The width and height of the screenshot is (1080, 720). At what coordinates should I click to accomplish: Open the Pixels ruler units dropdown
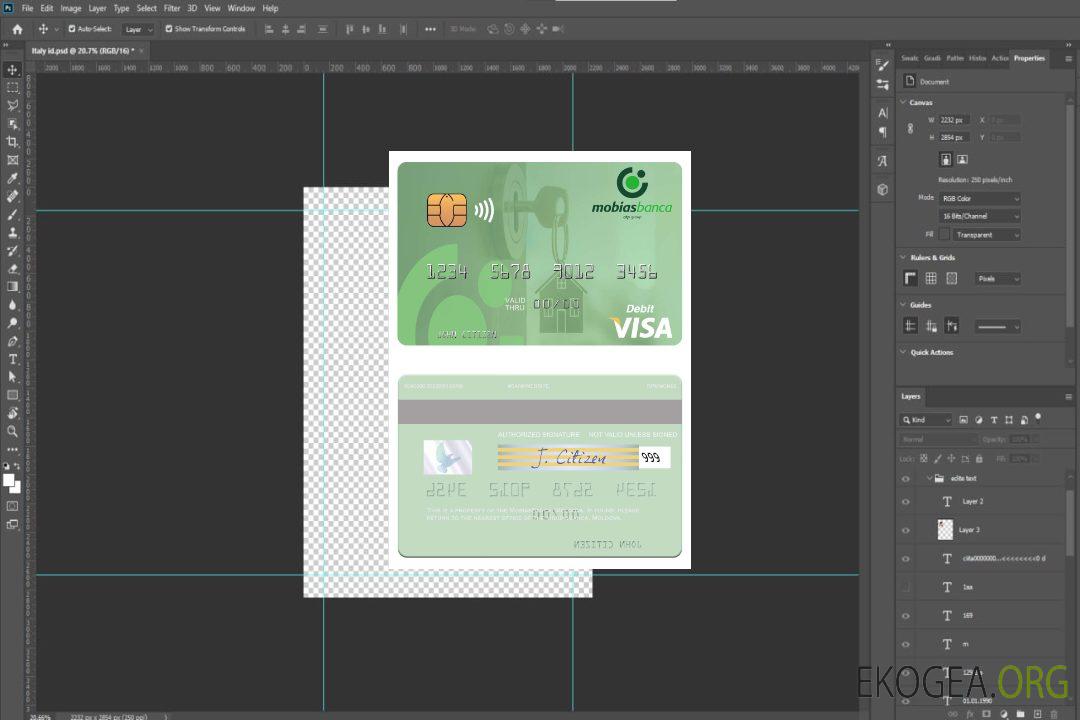click(998, 278)
